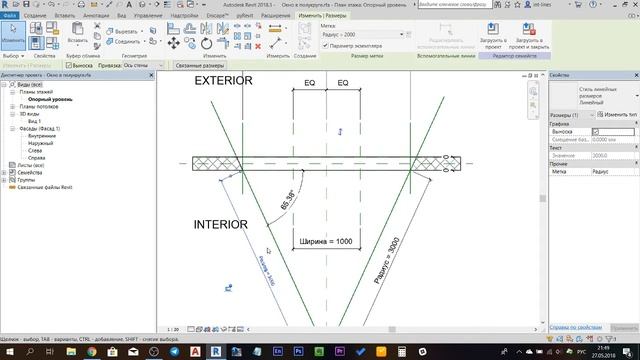Select the Rotate tool
This screenshot has width=640, height=360.
tap(206, 43)
